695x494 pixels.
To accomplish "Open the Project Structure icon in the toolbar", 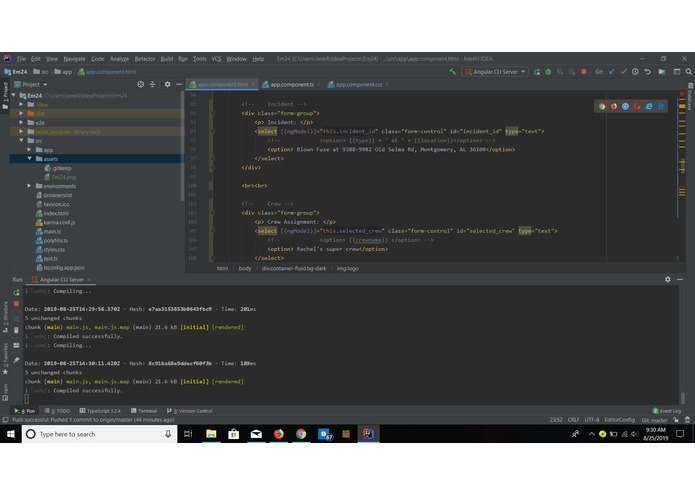I will (662, 72).
